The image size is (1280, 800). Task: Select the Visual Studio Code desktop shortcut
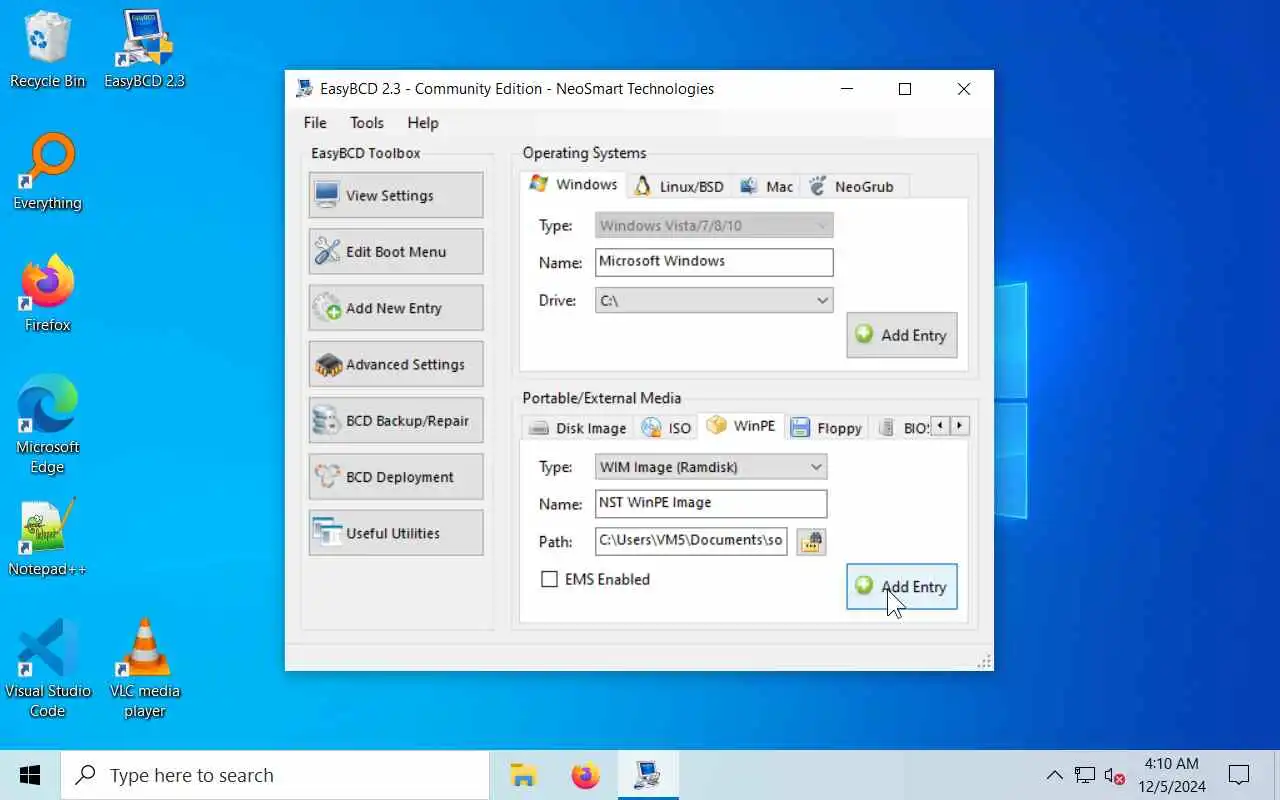point(47,669)
